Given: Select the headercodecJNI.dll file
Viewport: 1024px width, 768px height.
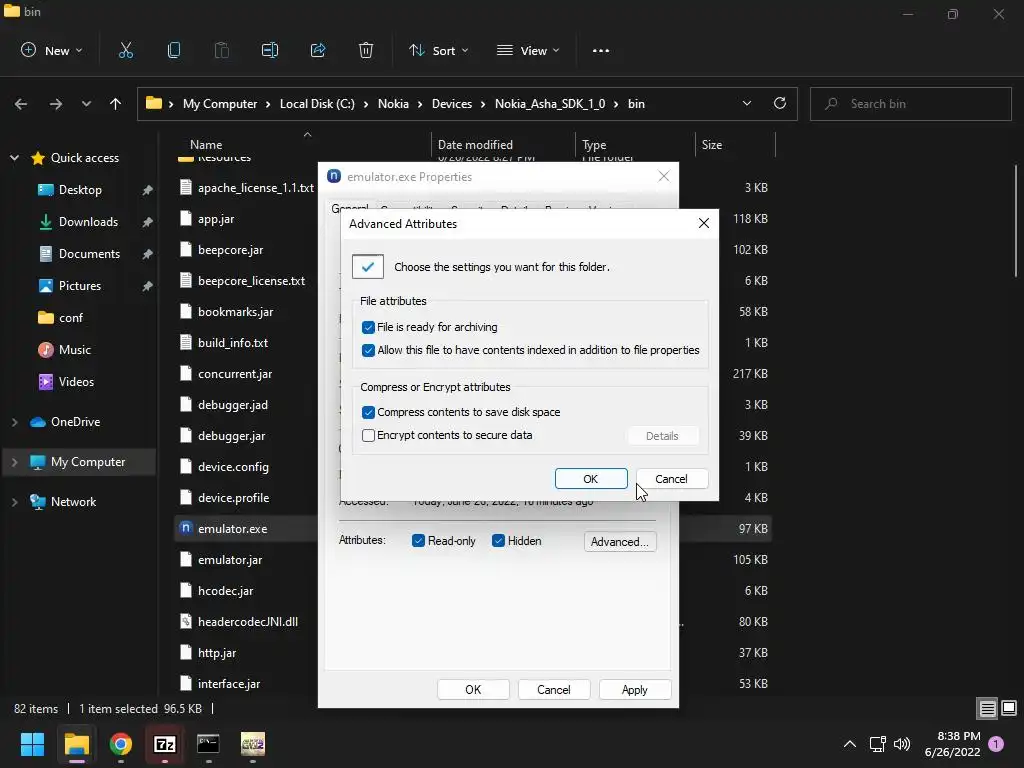Looking at the screenshot, I should (248, 622).
